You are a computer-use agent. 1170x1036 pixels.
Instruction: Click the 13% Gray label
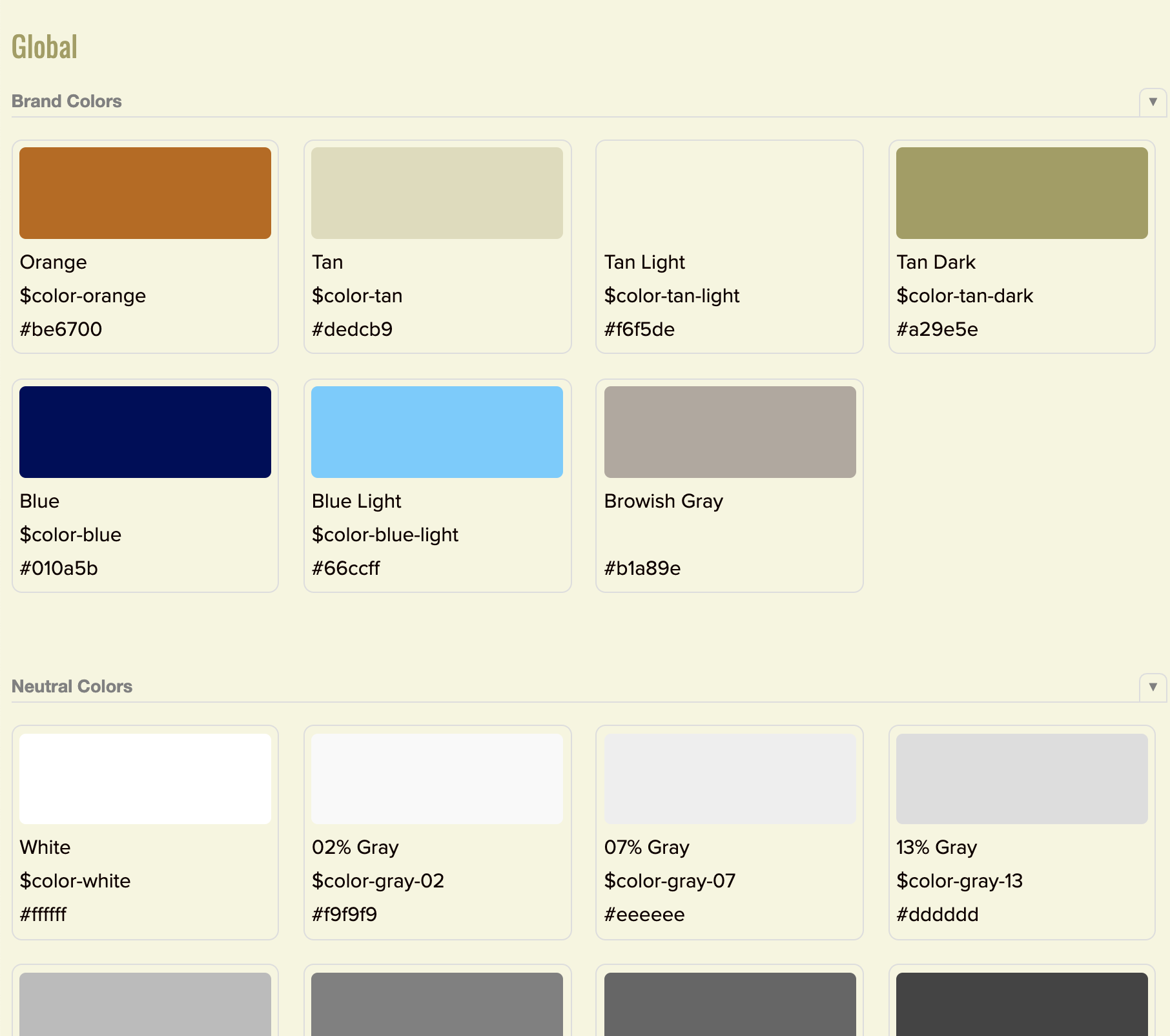click(936, 847)
